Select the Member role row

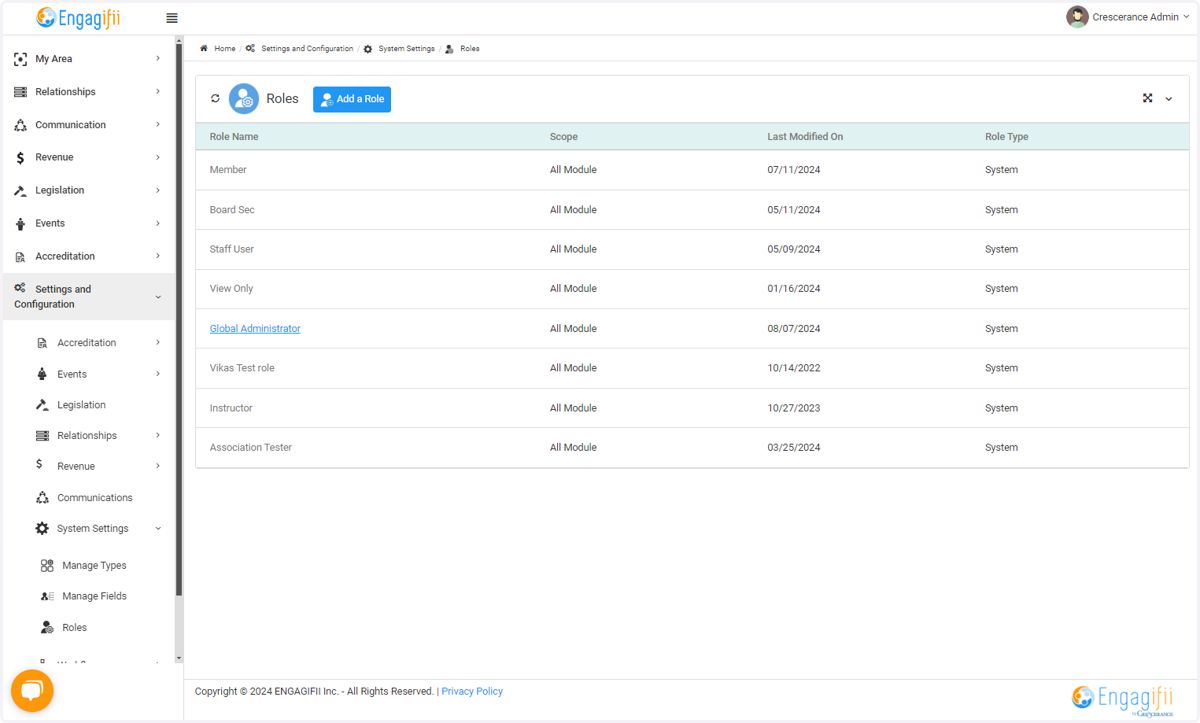pyautogui.click(x=692, y=170)
